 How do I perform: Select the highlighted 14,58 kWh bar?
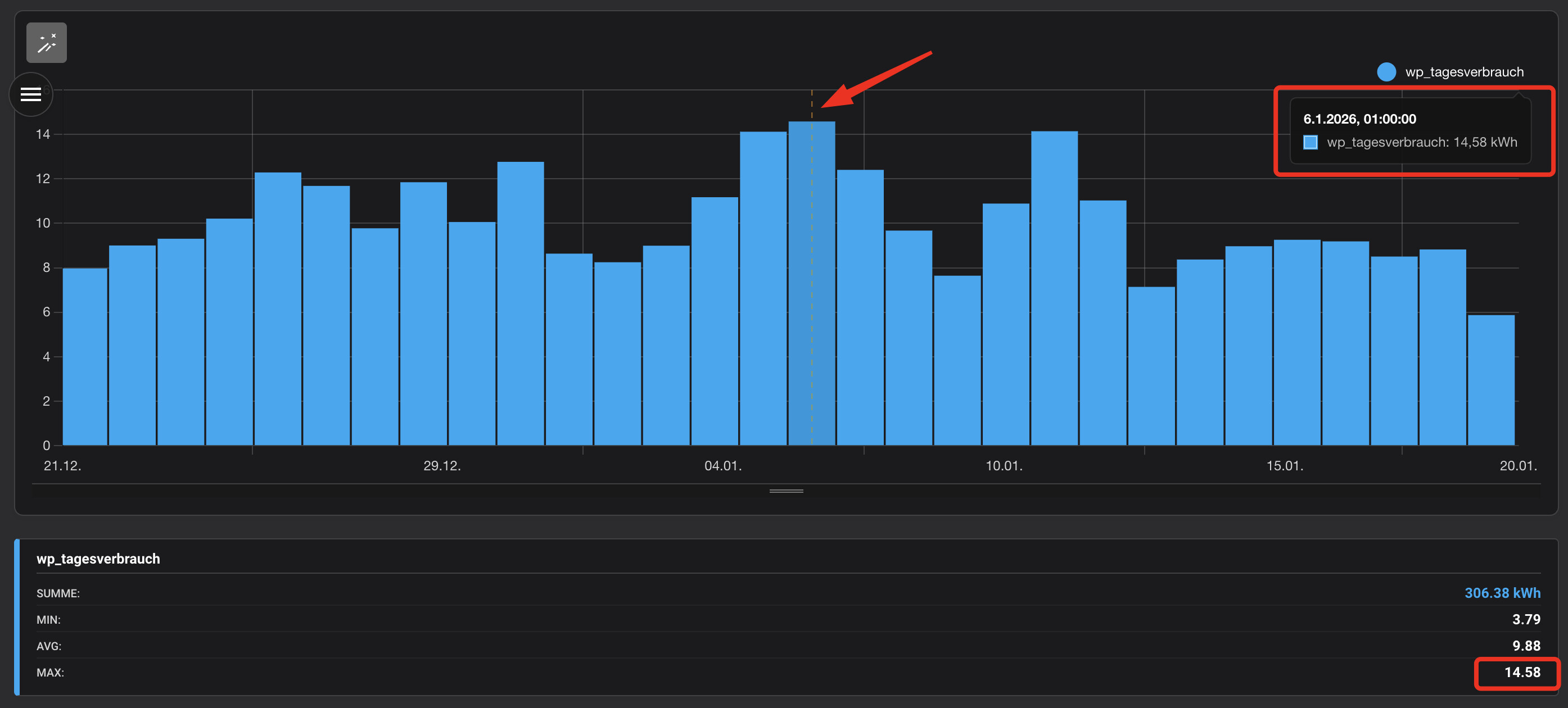(811, 283)
